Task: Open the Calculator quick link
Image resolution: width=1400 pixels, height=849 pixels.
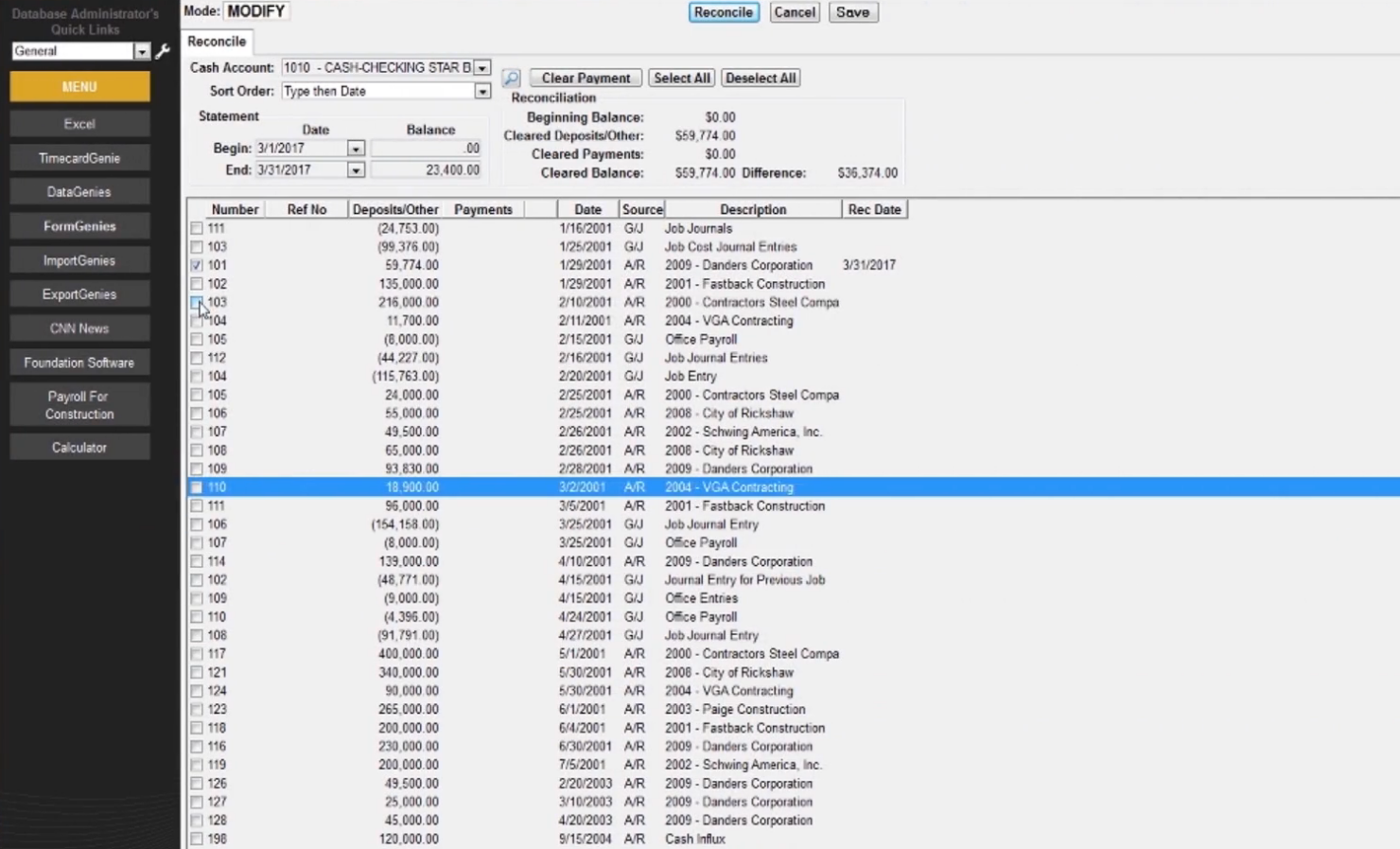Action: click(x=79, y=446)
